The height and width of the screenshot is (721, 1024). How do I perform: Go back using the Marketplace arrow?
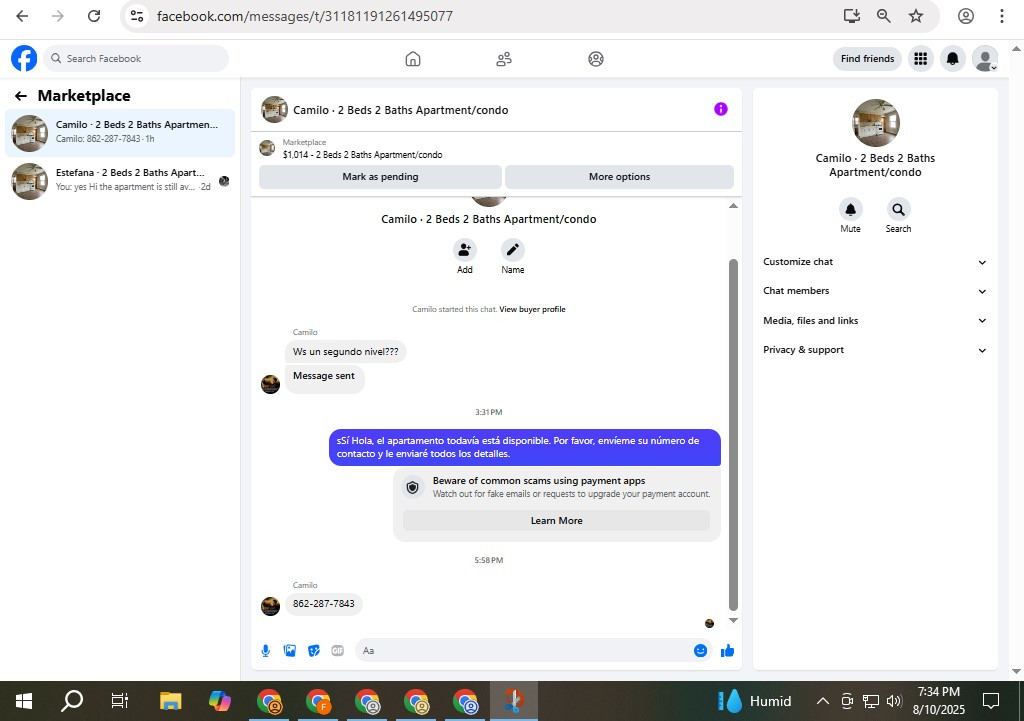[x=21, y=96]
